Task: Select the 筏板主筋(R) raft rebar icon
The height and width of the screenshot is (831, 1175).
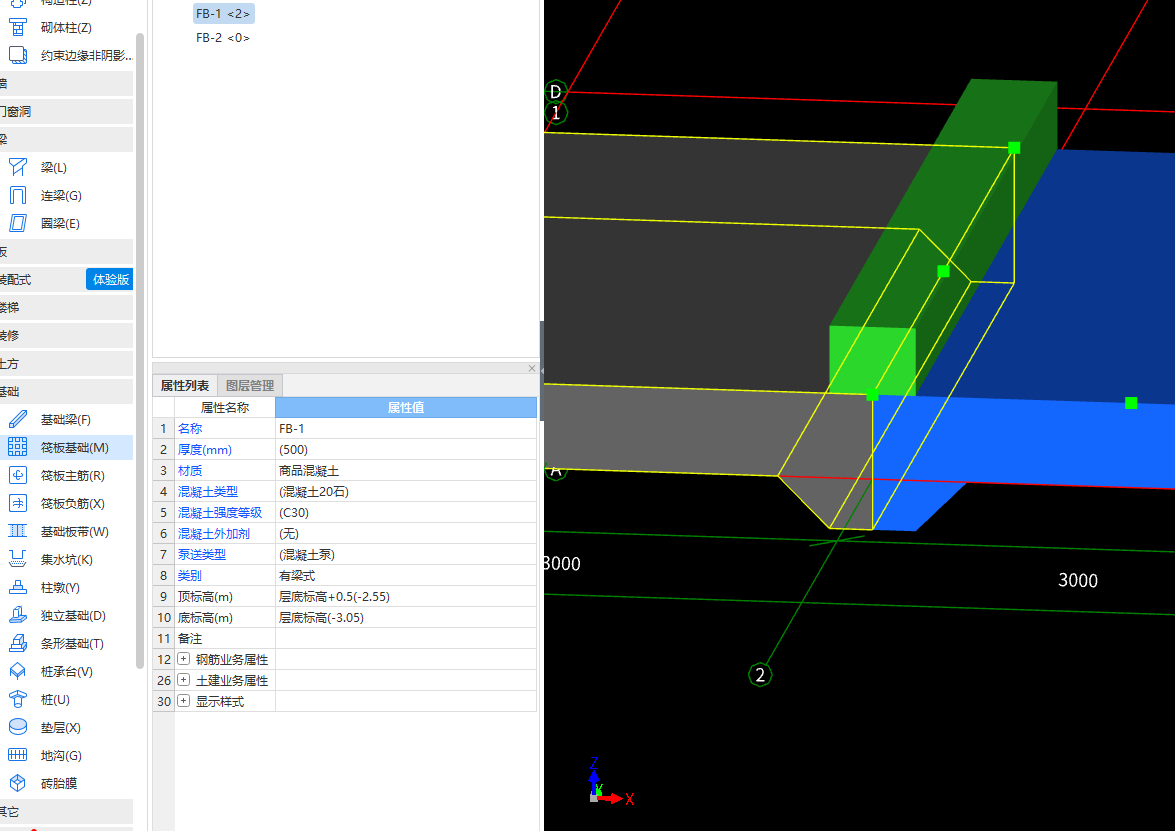Action: [x=18, y=475]
